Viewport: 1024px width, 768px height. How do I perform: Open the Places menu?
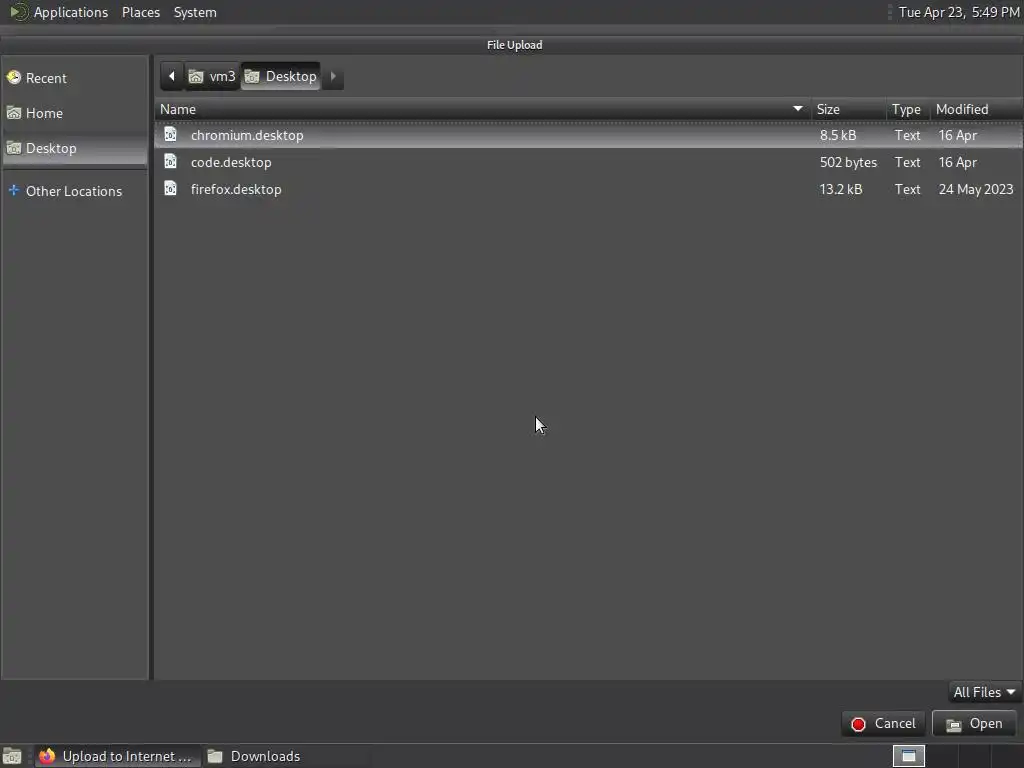tap(141, 12)
